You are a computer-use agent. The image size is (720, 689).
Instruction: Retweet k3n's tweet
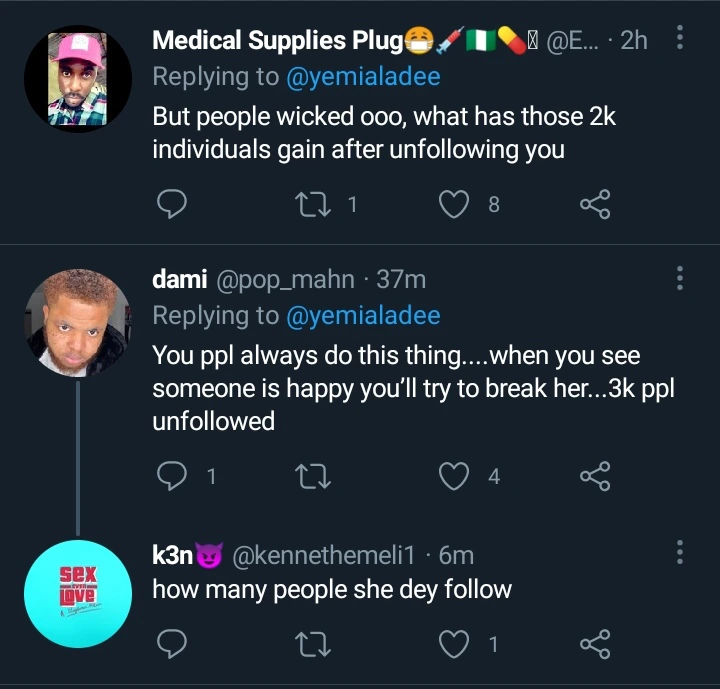[313, 644]
